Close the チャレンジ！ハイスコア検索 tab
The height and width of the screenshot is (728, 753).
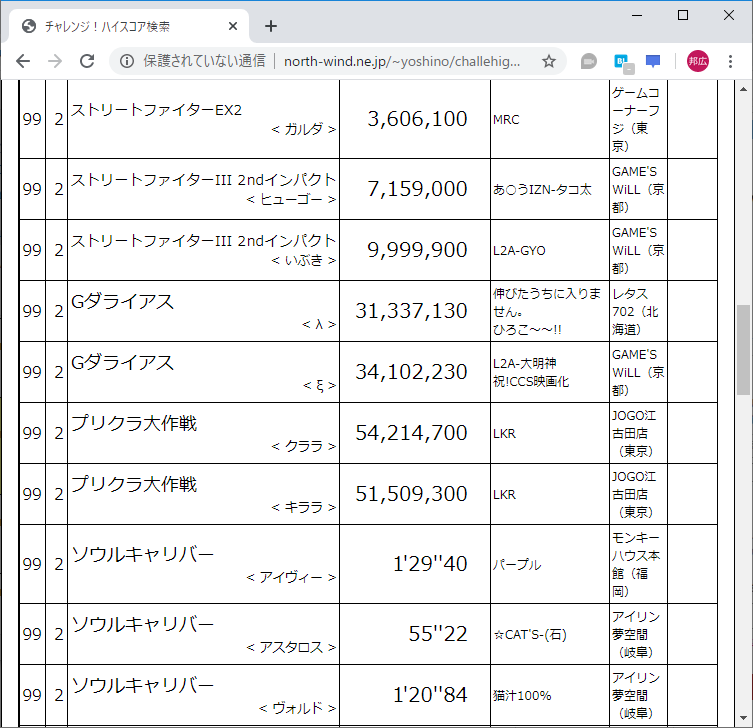click(x=233, y=26)
